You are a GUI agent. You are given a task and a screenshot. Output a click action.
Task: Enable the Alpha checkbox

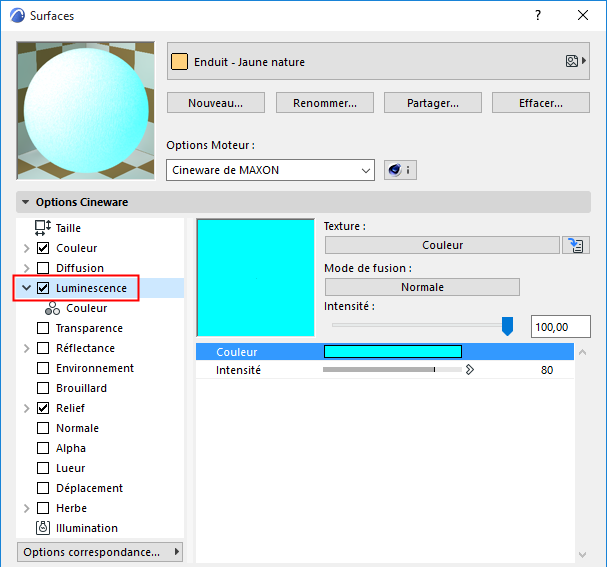(x=43, y=448)
